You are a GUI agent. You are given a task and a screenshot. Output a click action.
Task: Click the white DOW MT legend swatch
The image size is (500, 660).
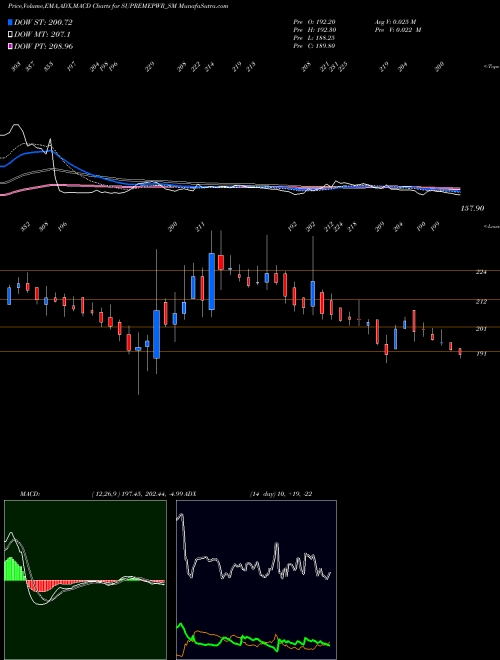pos(10,34)
